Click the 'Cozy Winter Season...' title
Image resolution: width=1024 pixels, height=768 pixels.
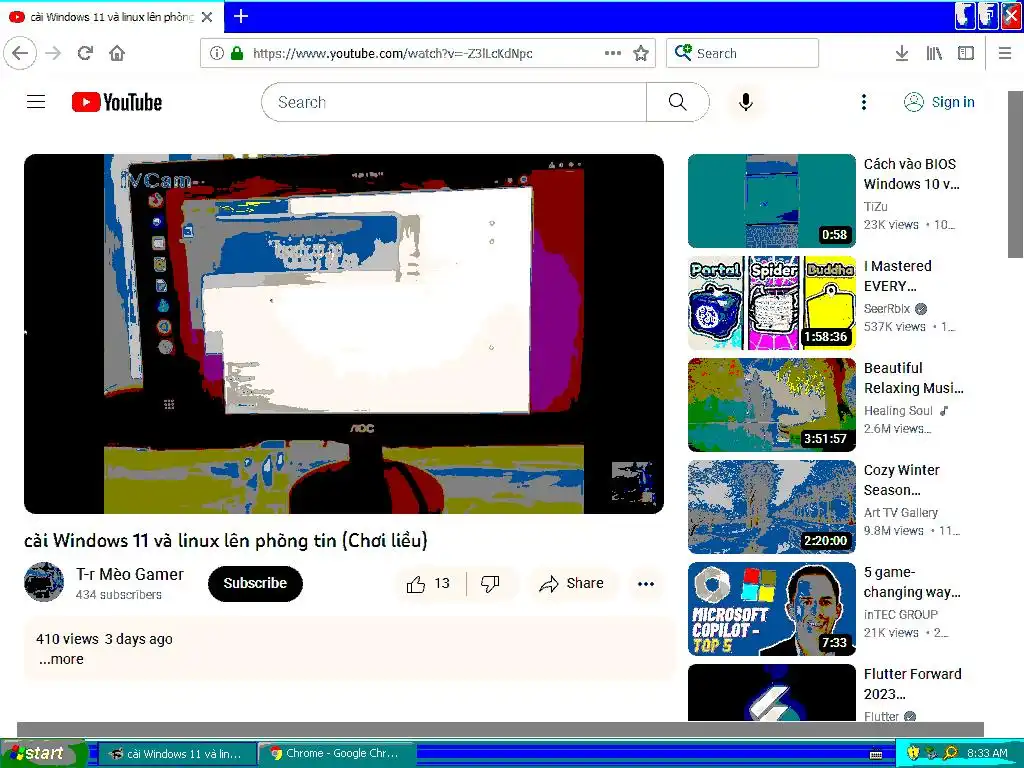[x=902, y=479]
